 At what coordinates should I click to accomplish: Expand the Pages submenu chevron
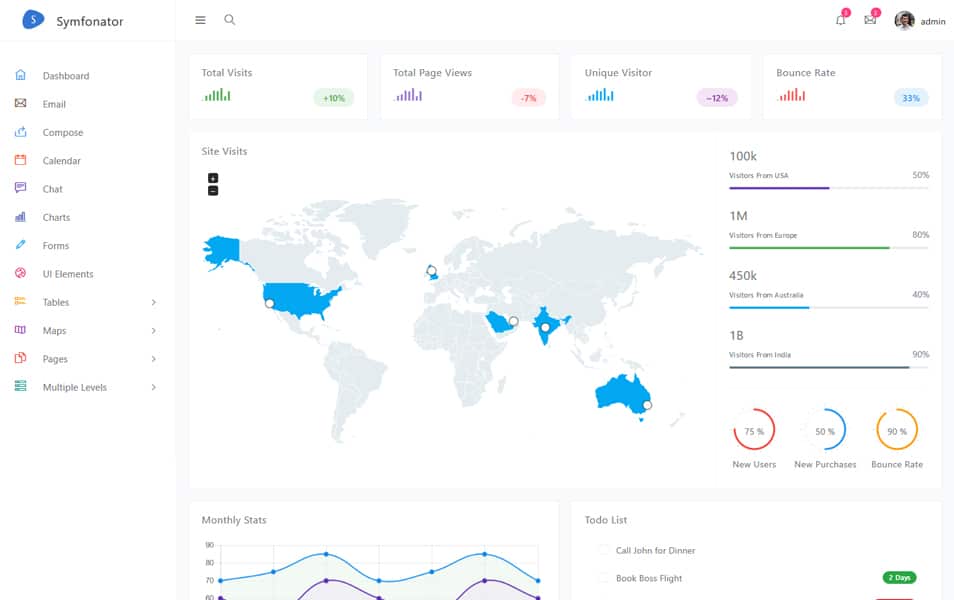click(153, 359)
